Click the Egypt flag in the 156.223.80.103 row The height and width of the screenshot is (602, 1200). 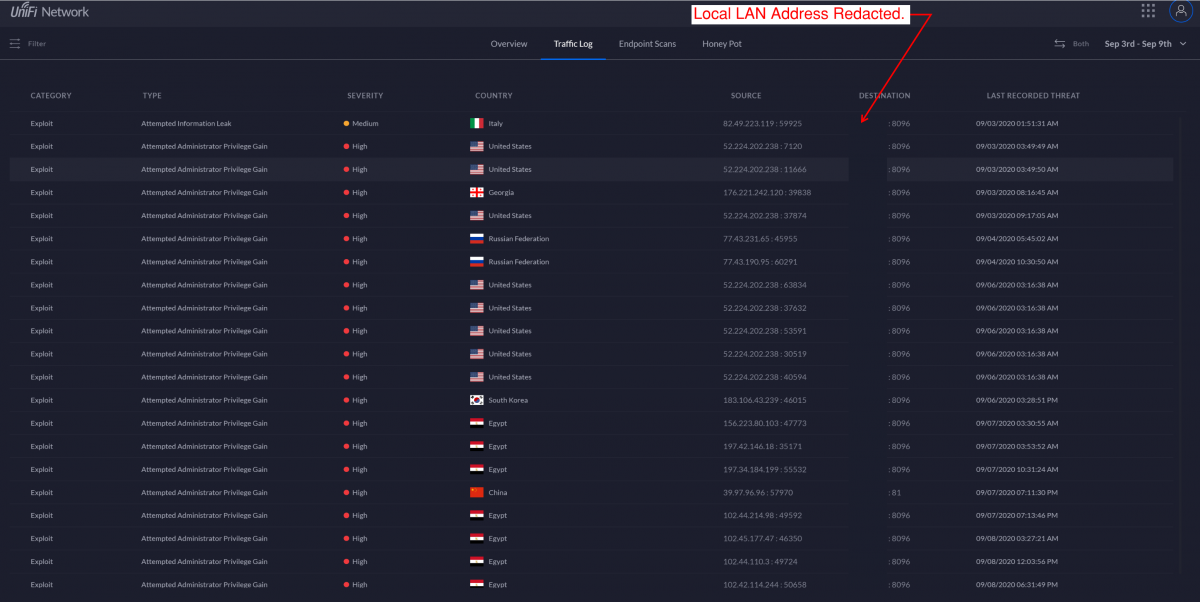coord(477,423)
